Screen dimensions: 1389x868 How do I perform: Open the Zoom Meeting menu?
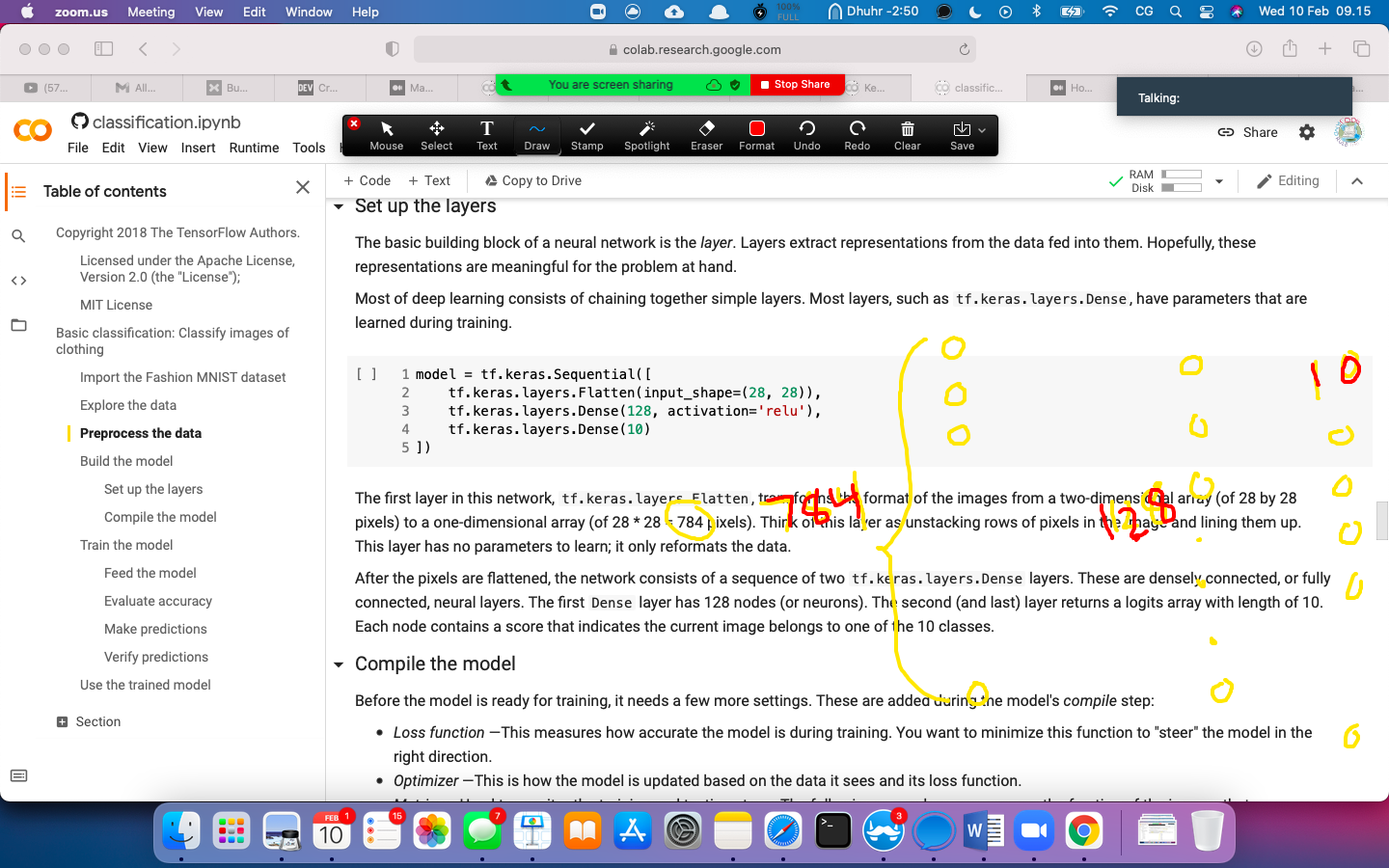[151, 12]
